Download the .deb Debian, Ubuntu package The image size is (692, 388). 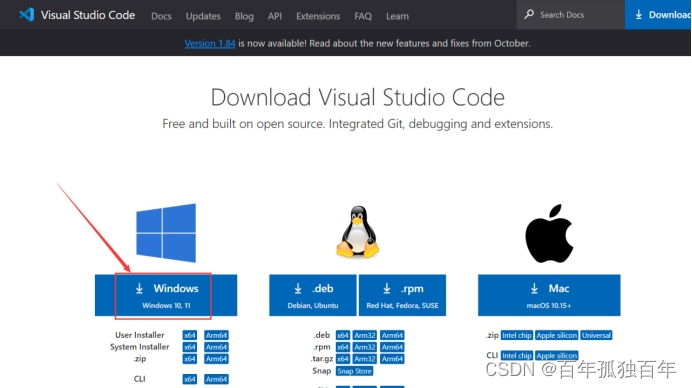point(312,295)
